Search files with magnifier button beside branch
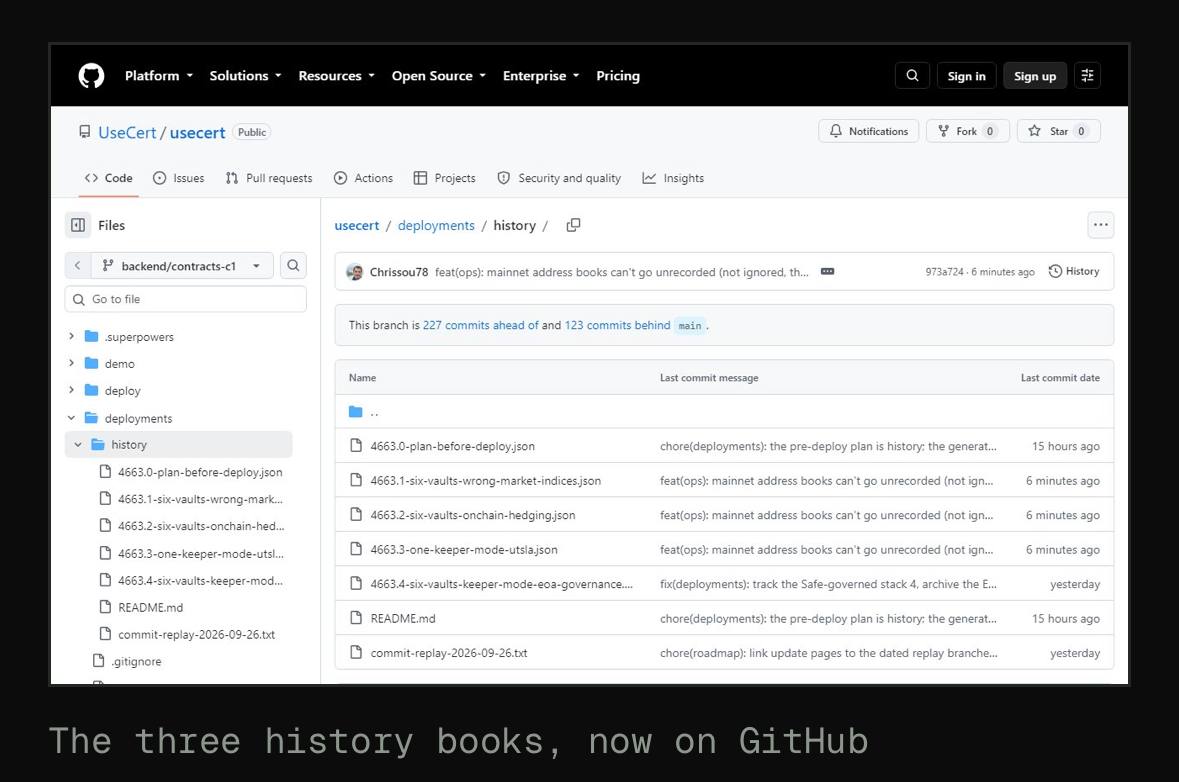The image size is (1179, 782). click(293, 265)
